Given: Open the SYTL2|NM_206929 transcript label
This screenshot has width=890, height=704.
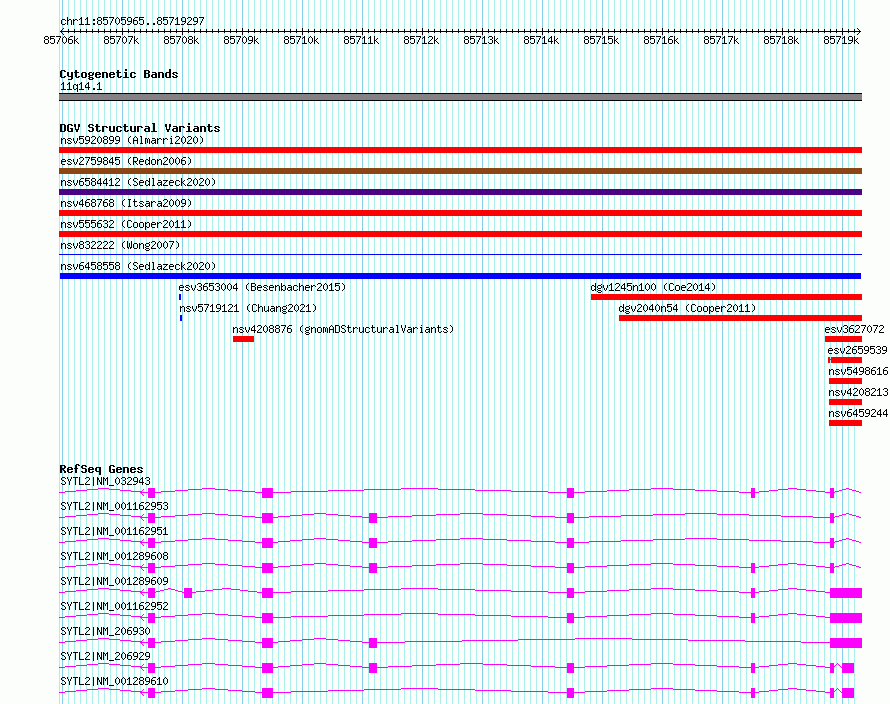Looking at the screenshot, I should click(x=106, y=656).
